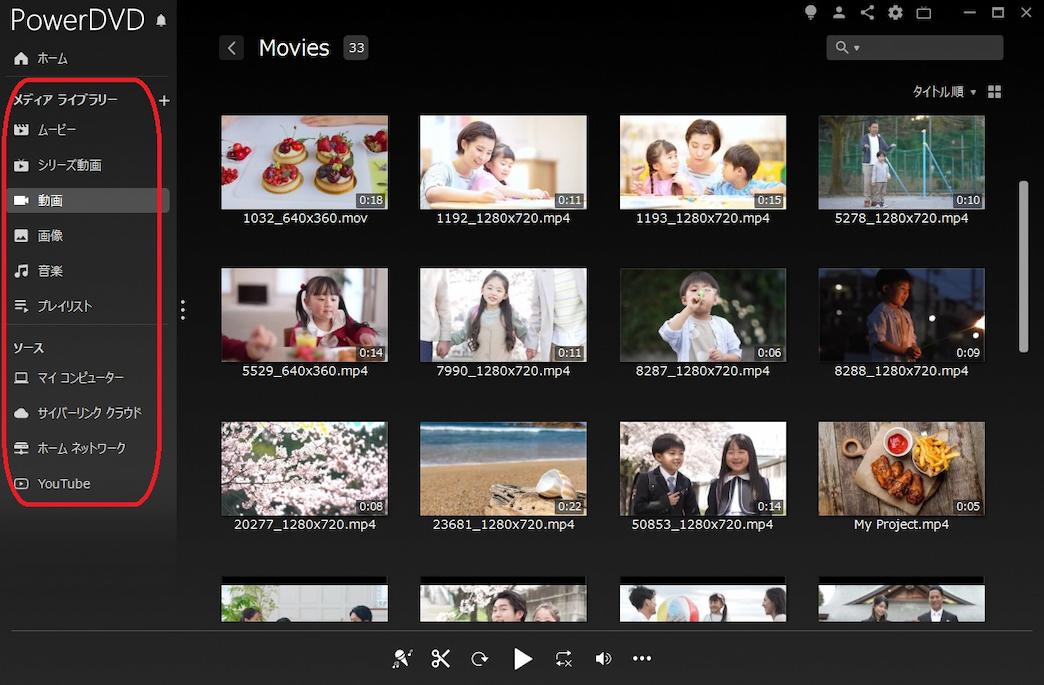Open the 音楽 library

39,271
